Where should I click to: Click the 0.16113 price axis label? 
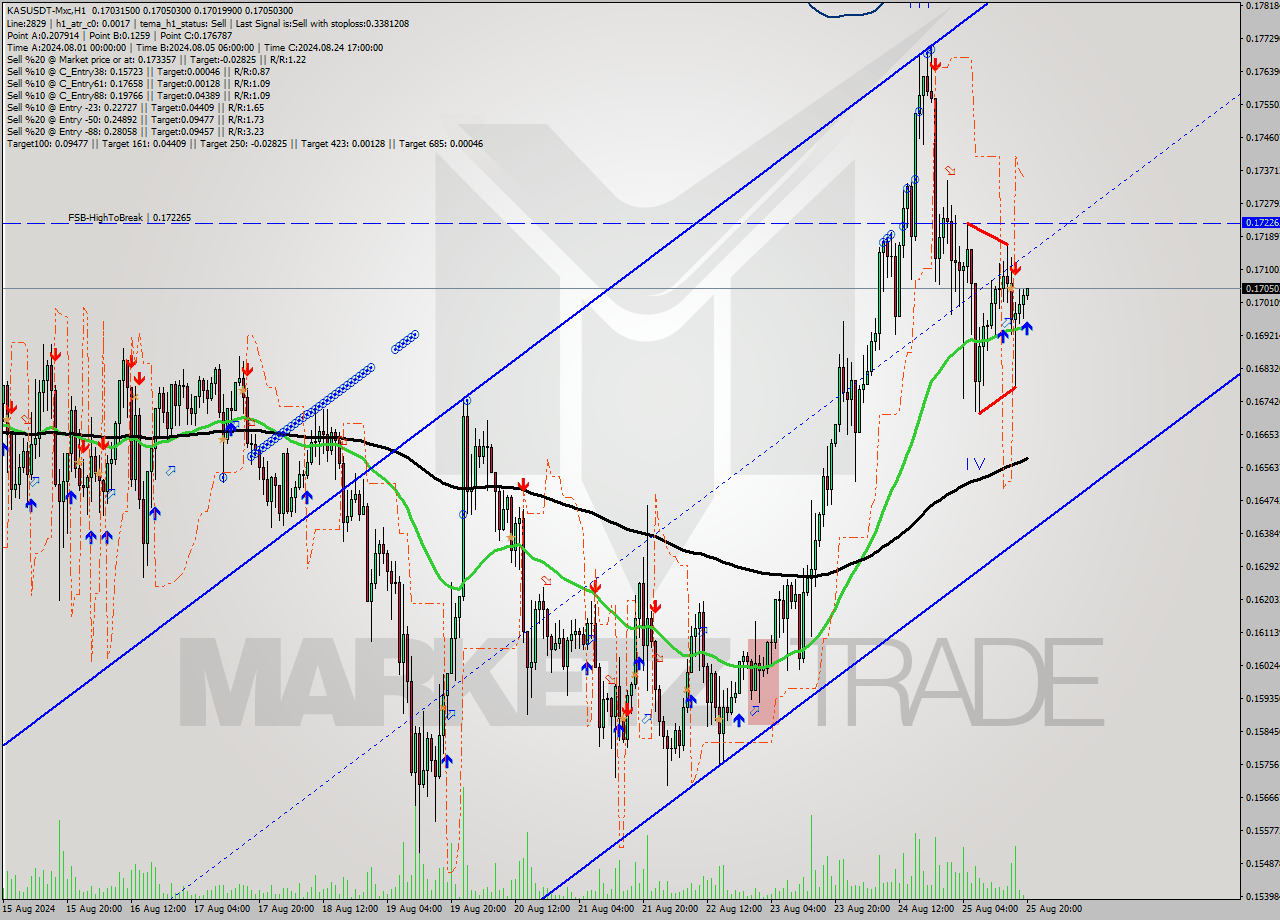(1263, 632)
